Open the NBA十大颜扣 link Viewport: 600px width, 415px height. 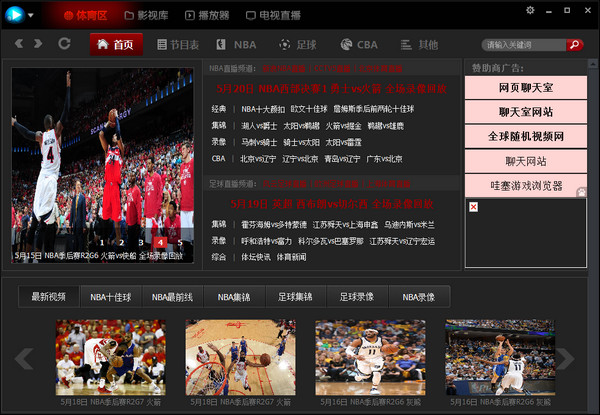[x=263, y=109]
